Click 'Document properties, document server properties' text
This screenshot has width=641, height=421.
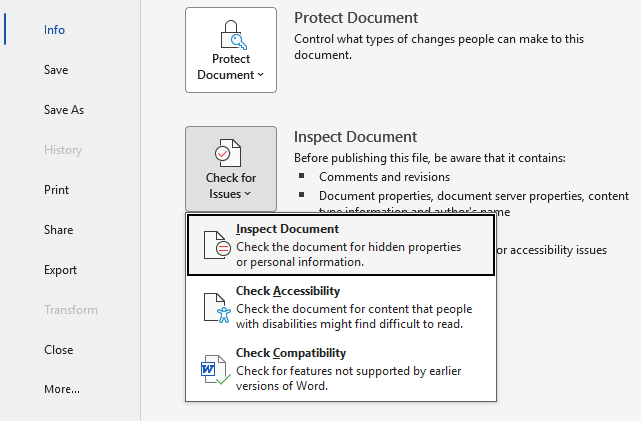[451, 196]
